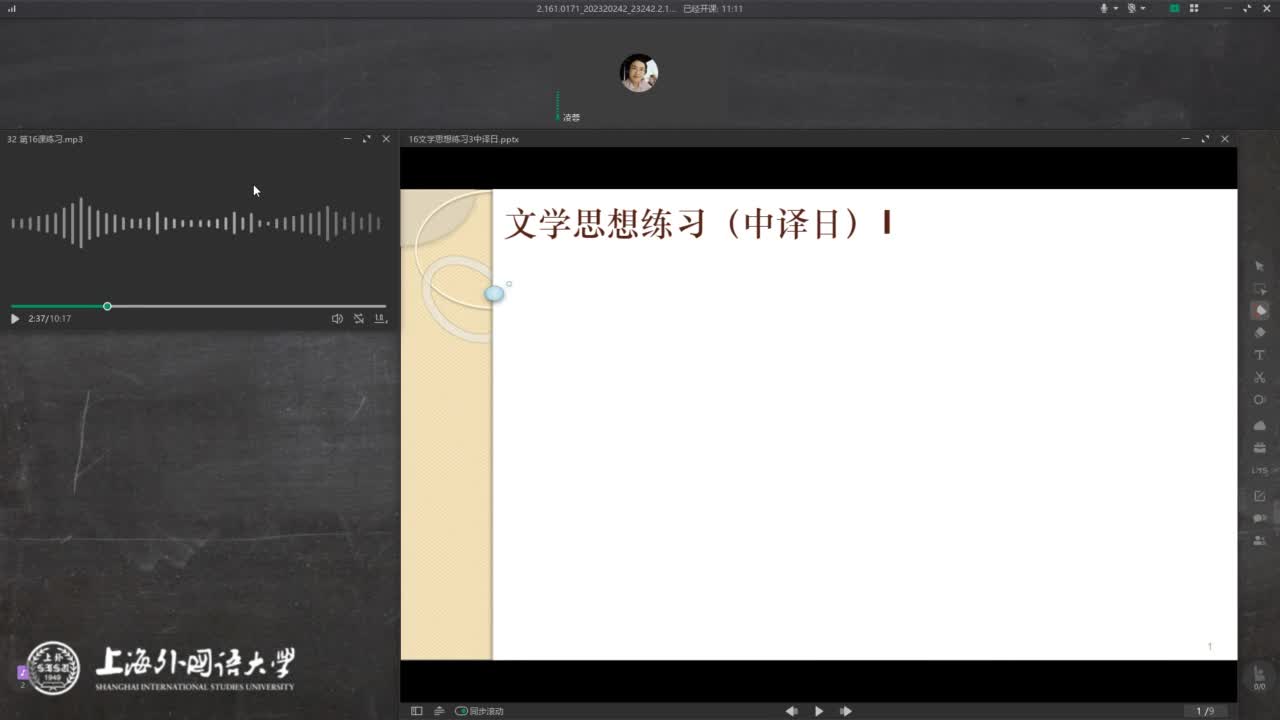
Task: Toggle the 同步滚动 sync scroll switch
Action: click(x=461, y=711)
